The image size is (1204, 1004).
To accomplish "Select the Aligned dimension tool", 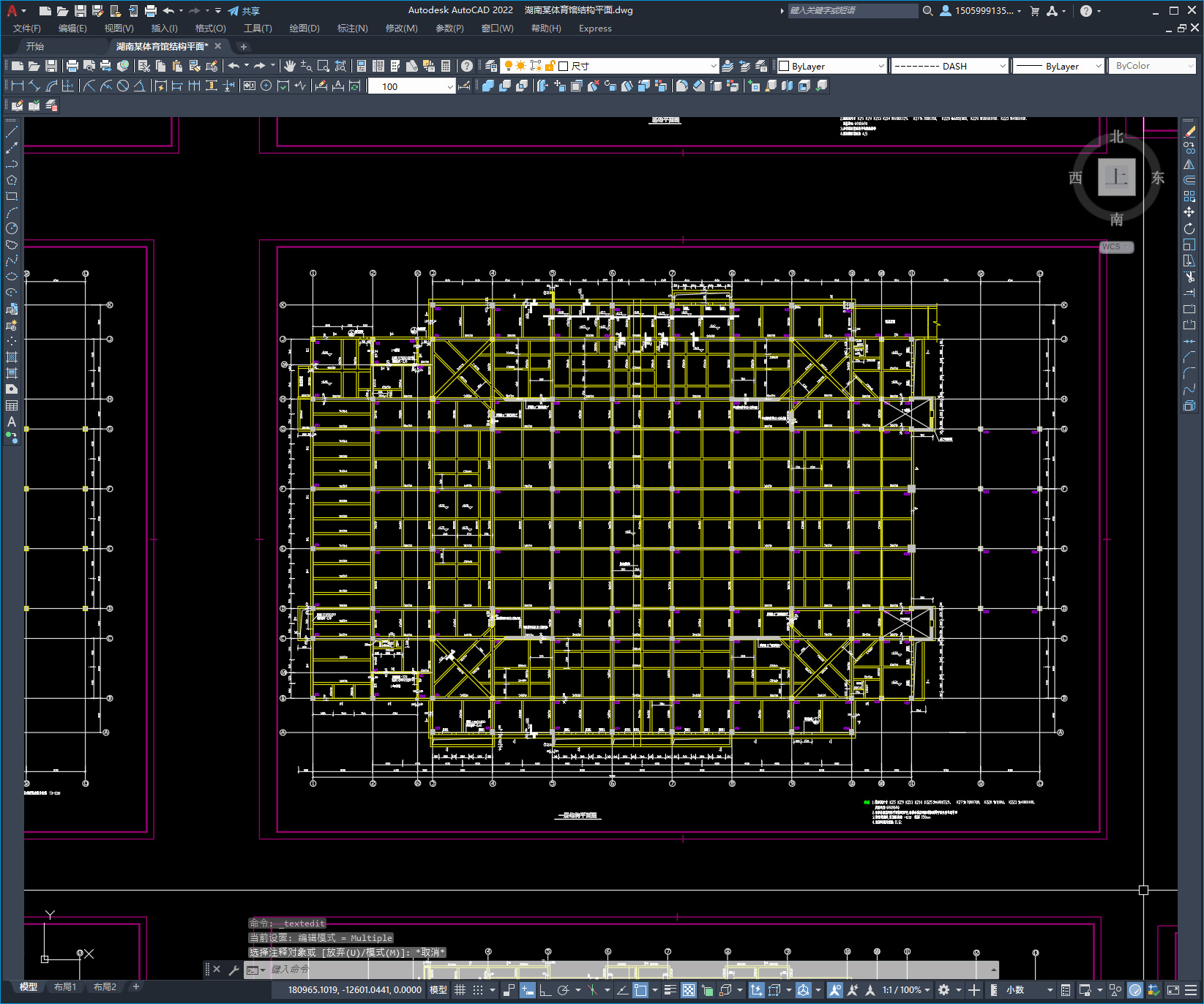I will coord(34,86).
